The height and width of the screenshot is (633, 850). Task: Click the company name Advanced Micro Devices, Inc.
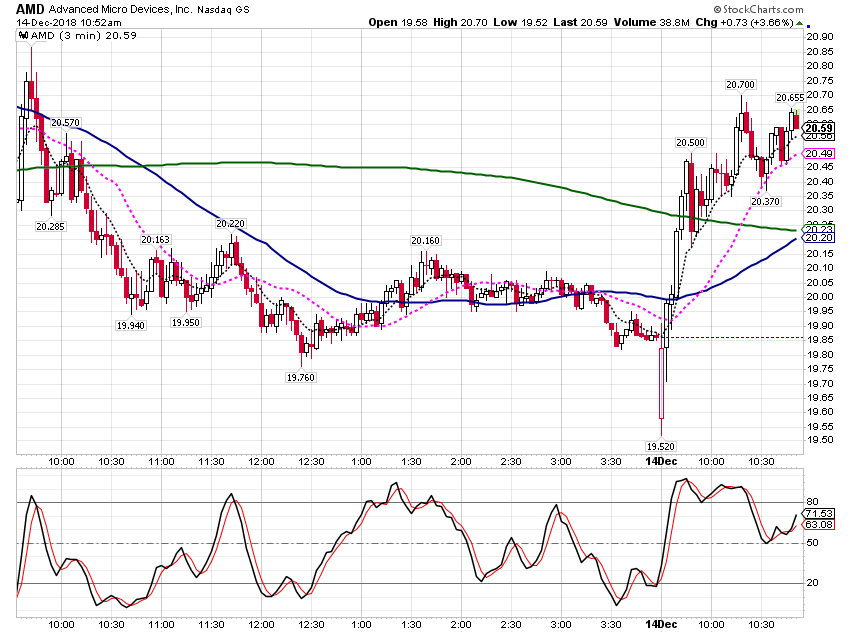tap(120, 9)
